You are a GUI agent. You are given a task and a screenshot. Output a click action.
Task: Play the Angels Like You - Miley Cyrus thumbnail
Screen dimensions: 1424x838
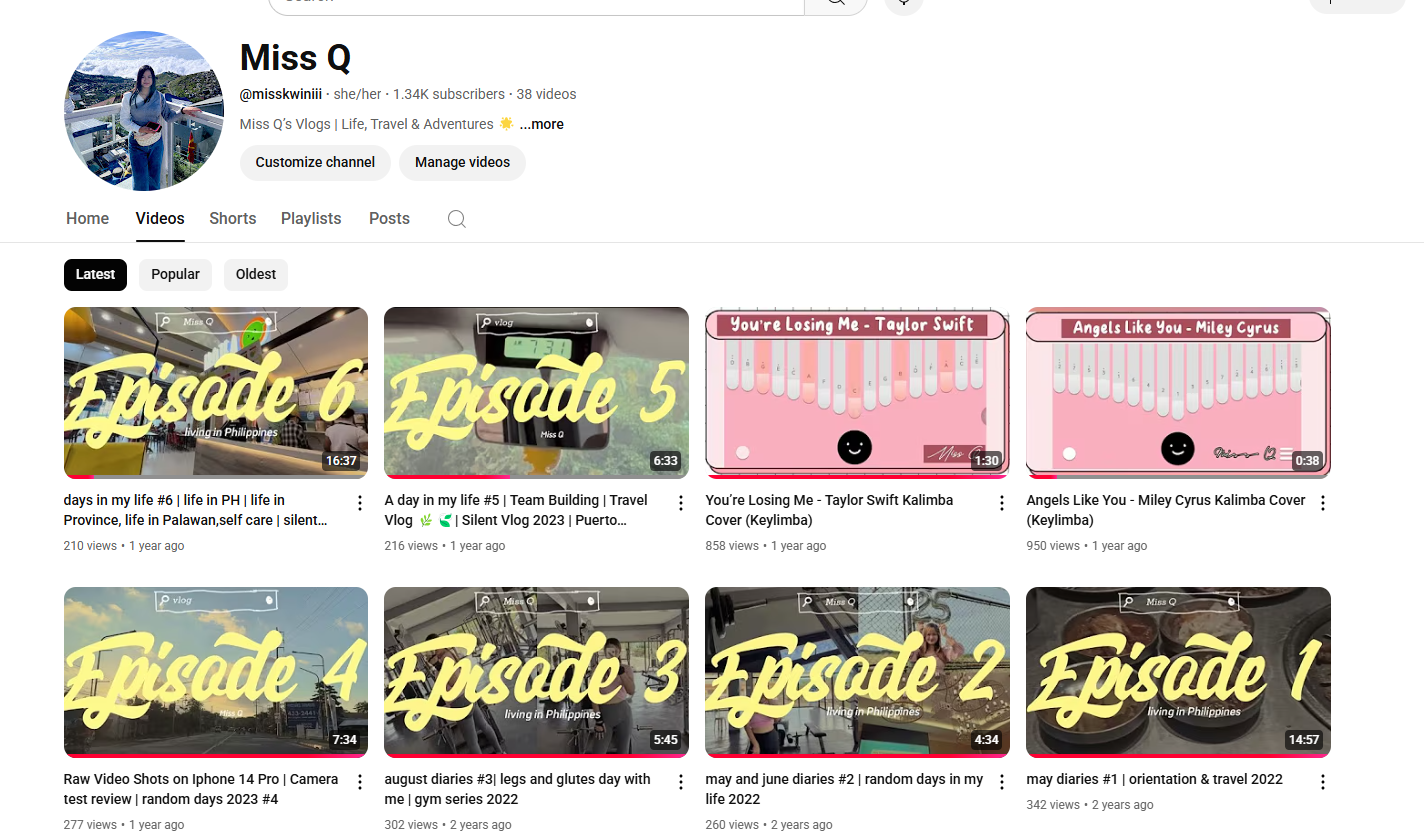(1178, 392)
